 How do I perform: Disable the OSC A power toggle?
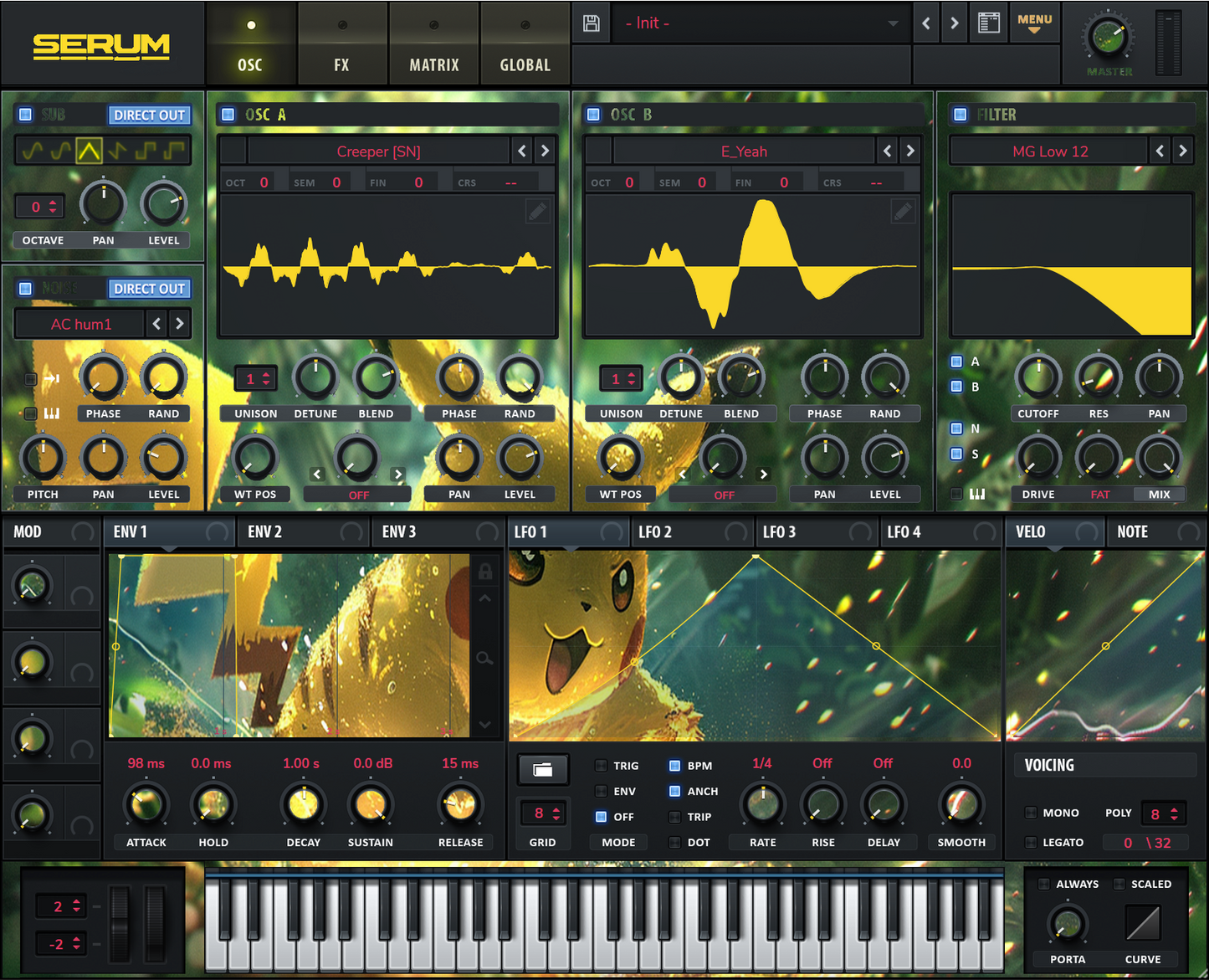tap(228, 115)
